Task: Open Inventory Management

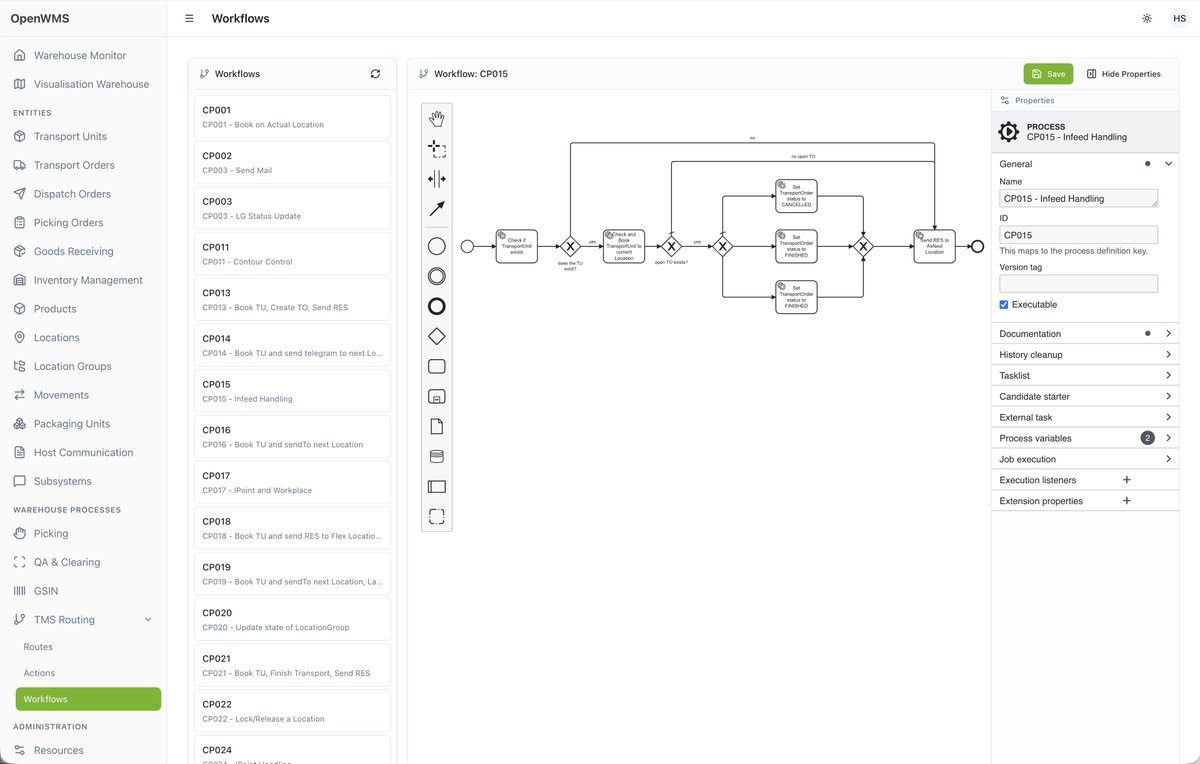Action: click(x=88, y=281)
